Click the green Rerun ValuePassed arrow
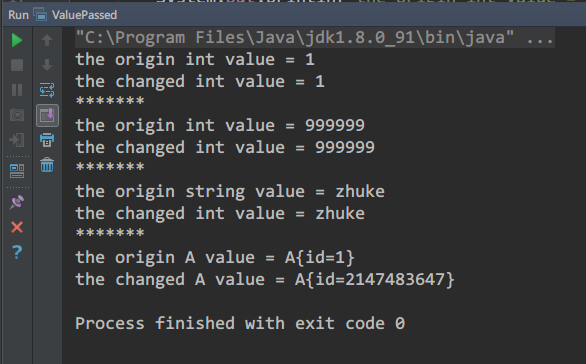 click(x=17, y=40)
